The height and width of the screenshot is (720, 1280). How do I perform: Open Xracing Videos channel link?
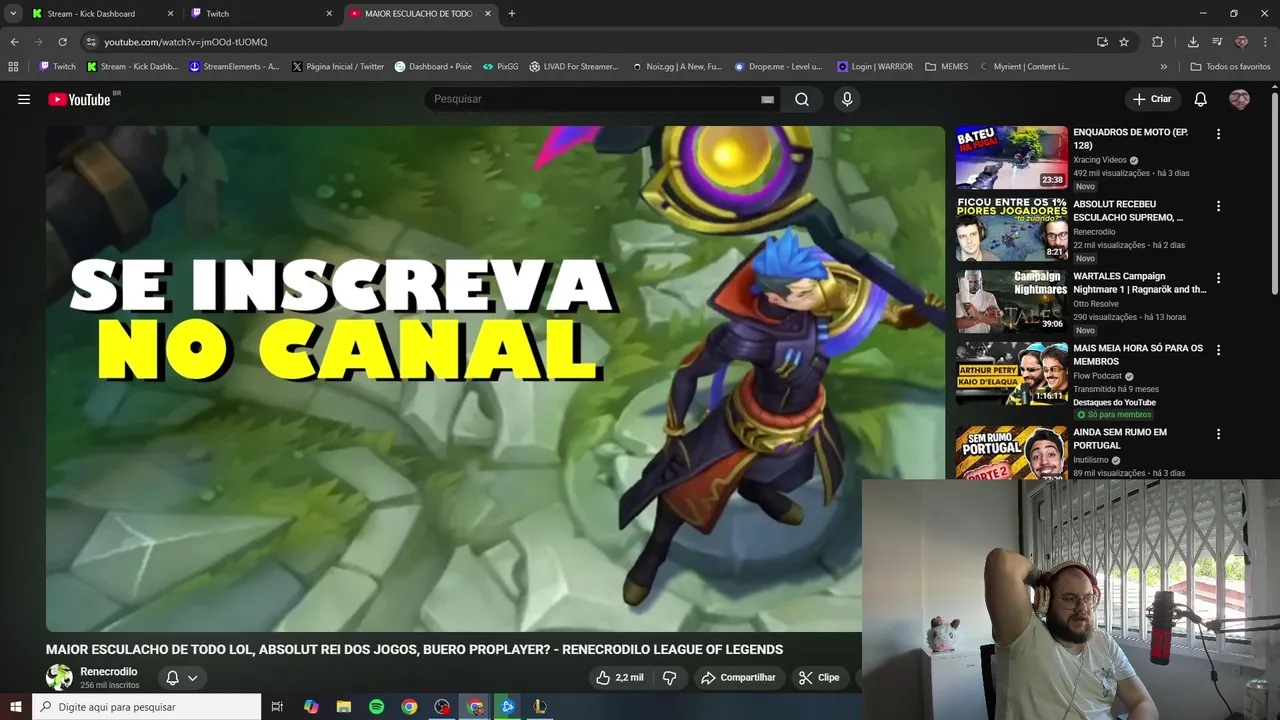click(1100, 160)
